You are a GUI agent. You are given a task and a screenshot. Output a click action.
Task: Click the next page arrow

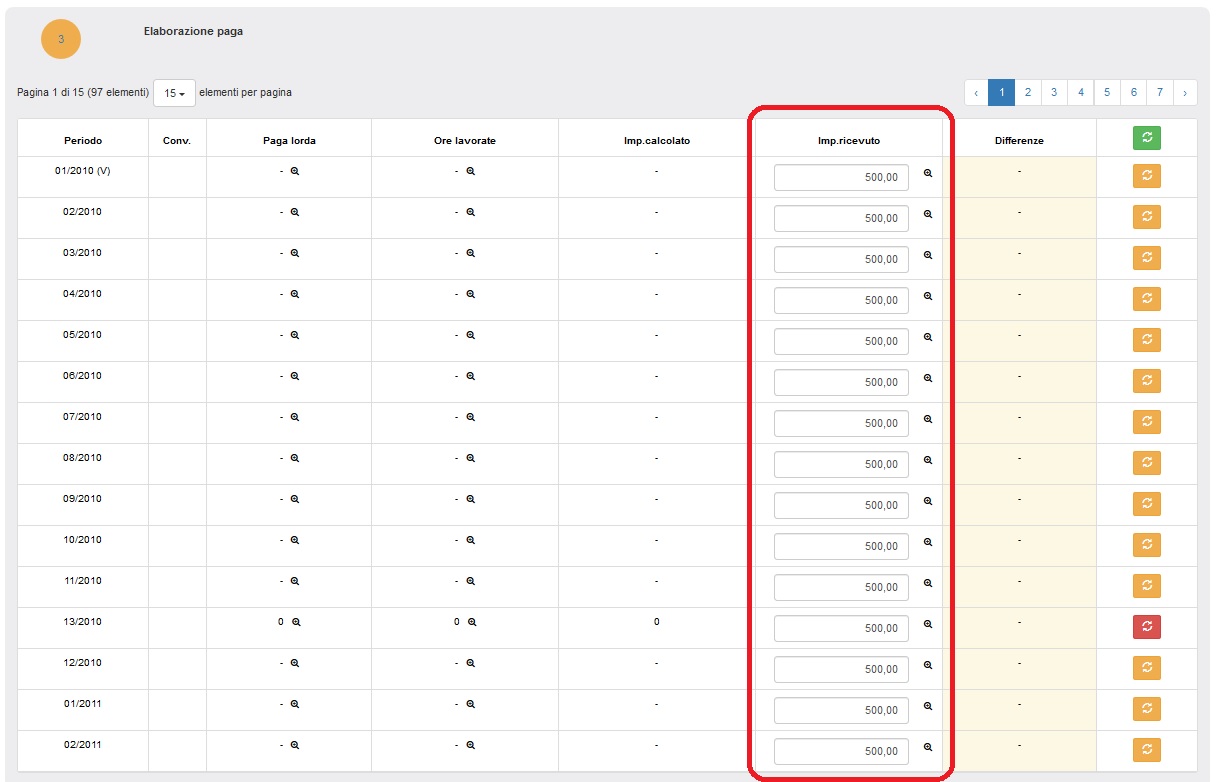point(1185,92)
